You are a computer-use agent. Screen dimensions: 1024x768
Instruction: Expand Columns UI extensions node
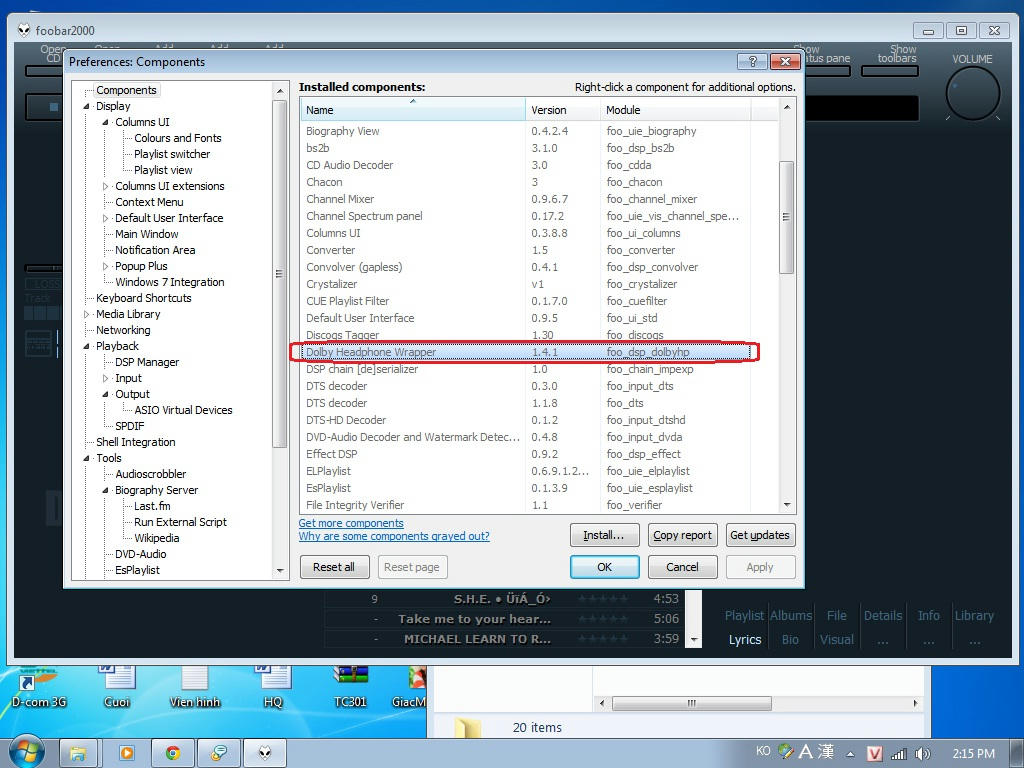coord(105,186)
